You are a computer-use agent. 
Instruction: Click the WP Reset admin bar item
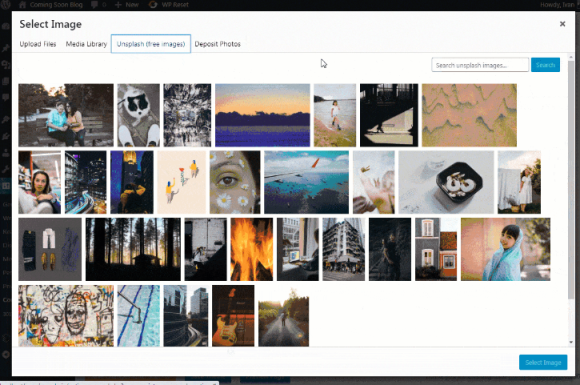tap(169, 5)
